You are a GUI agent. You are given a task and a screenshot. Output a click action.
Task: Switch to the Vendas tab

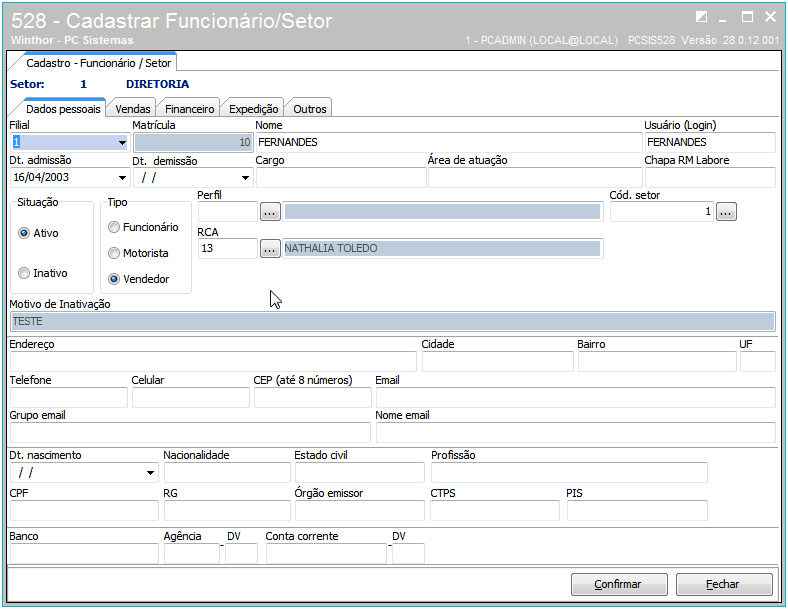pos(133,109)
